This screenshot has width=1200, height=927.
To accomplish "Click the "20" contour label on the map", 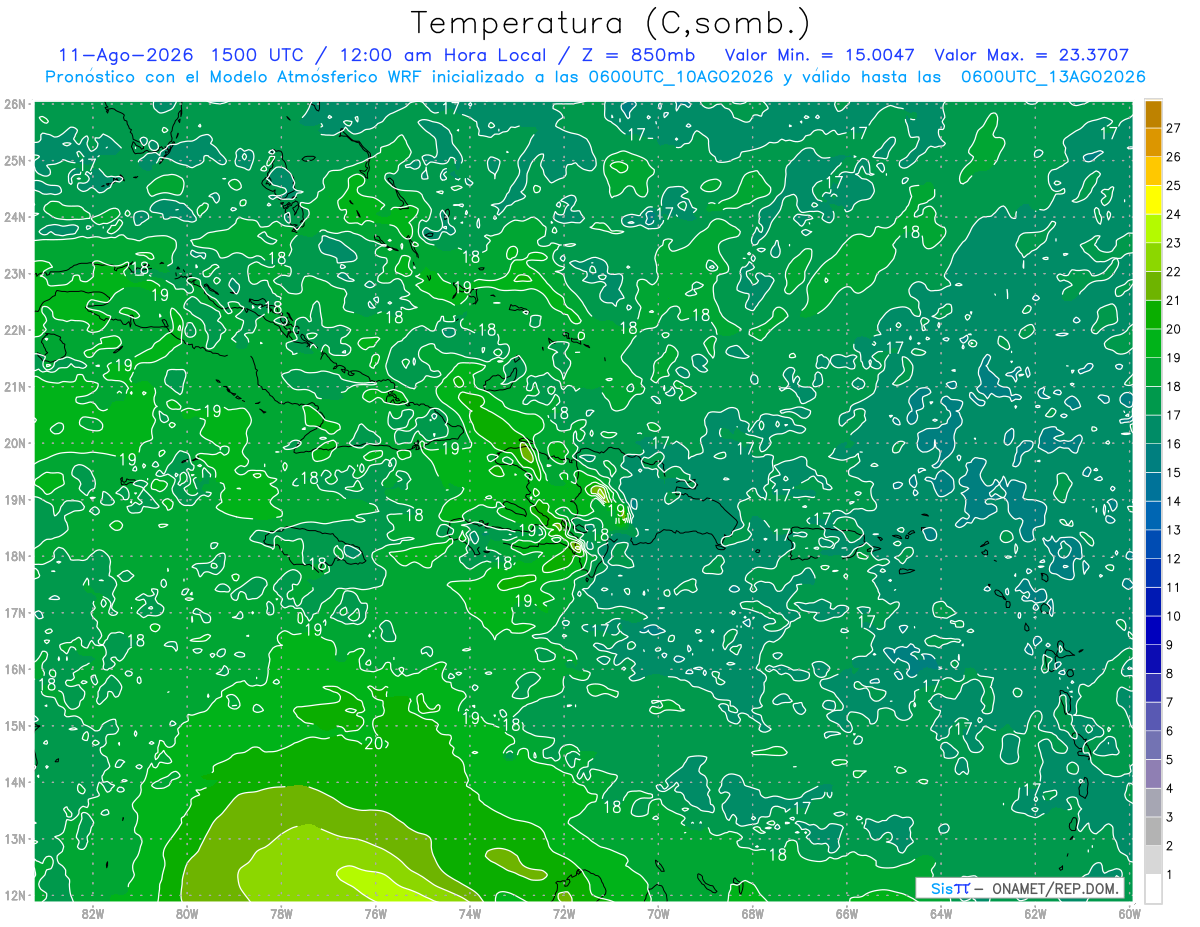I will (374, 744).
